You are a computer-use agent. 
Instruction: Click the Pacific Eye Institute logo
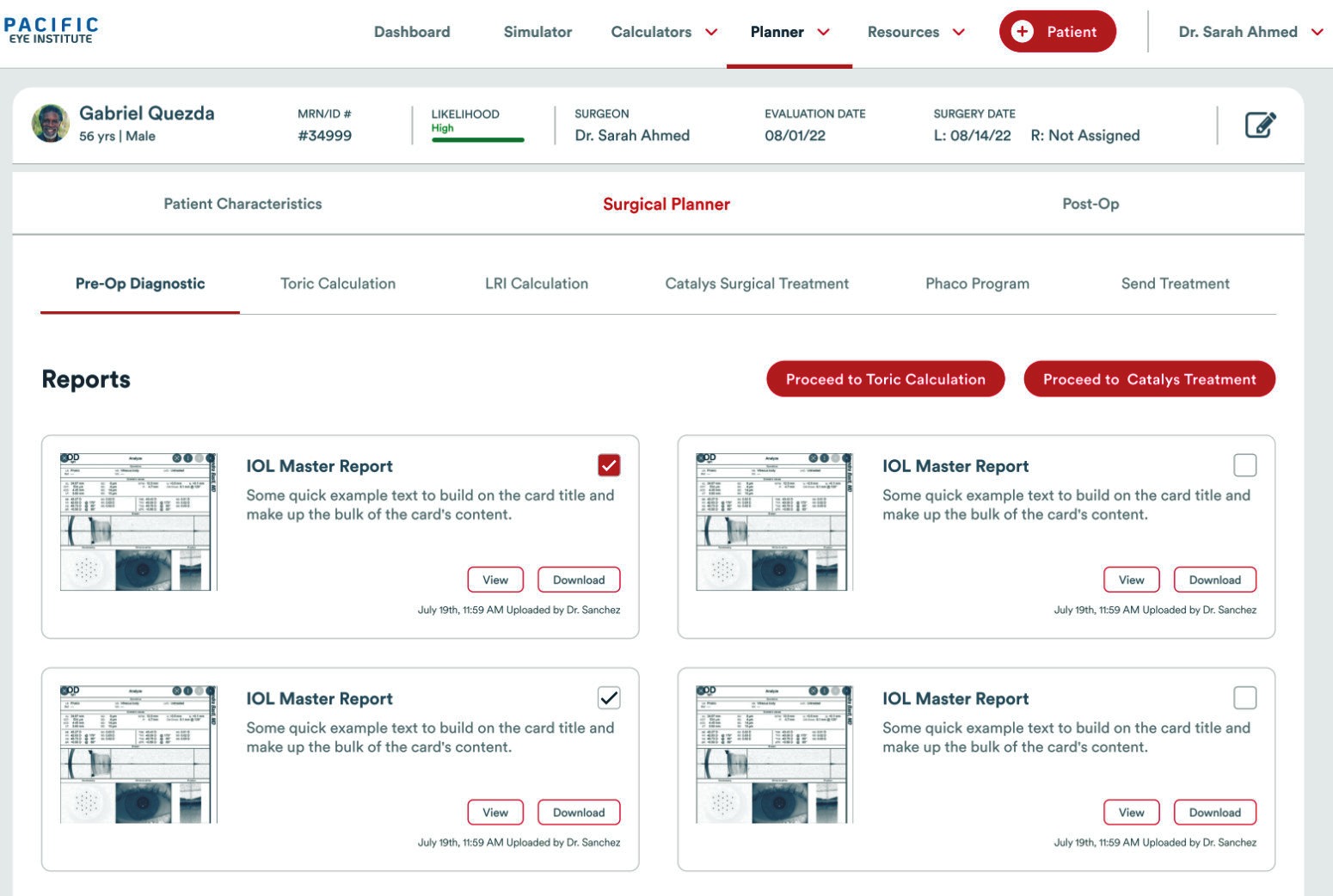point(51,30)
